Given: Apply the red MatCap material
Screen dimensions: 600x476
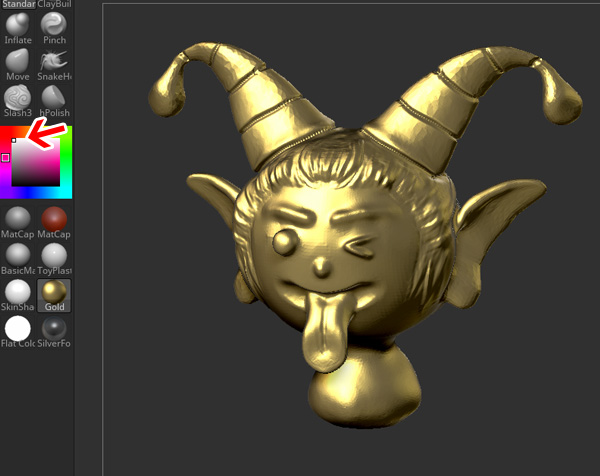Looking at the screenshot, I should [x=54, y=219].
